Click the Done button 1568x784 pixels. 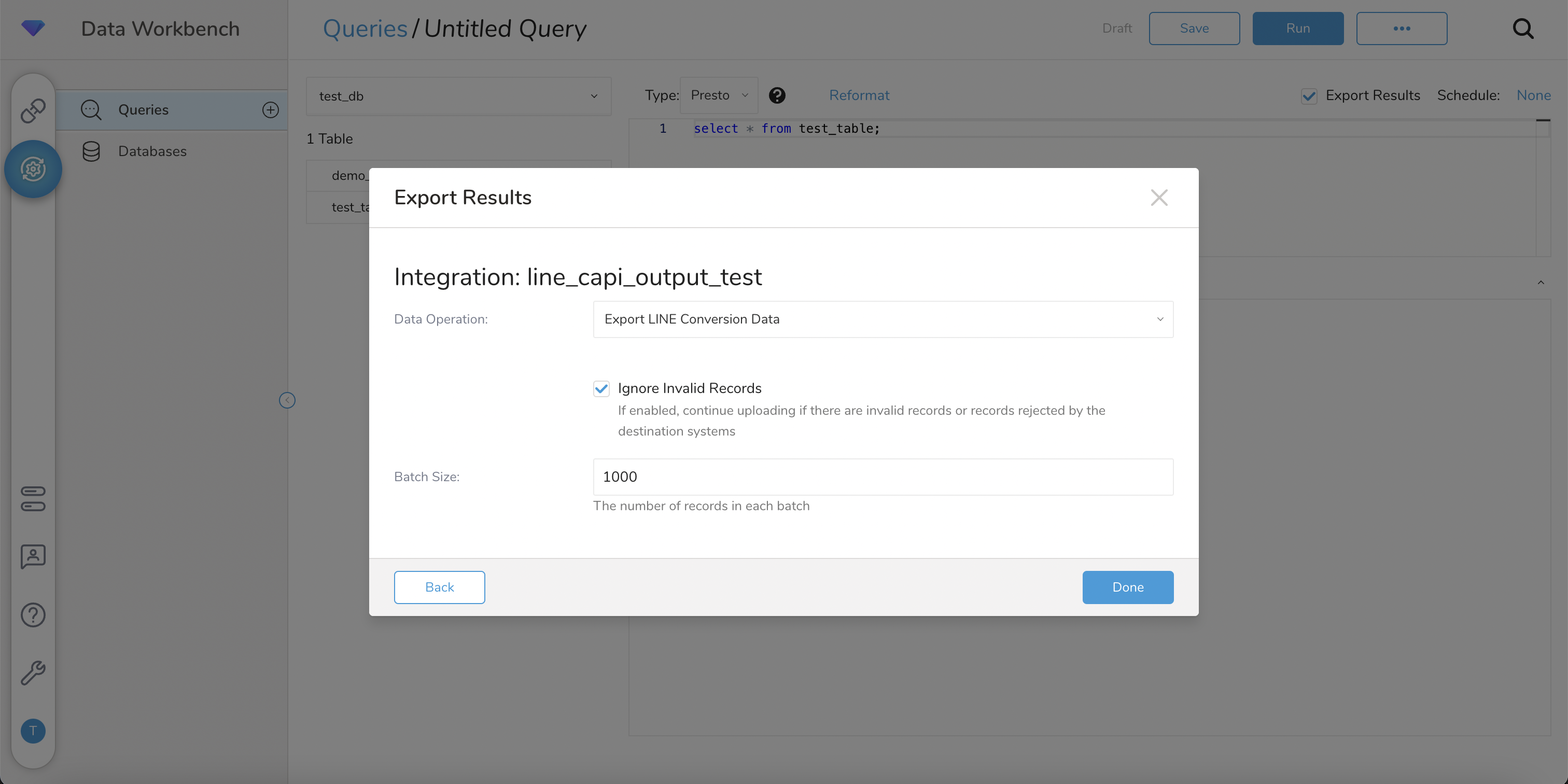1127,587
